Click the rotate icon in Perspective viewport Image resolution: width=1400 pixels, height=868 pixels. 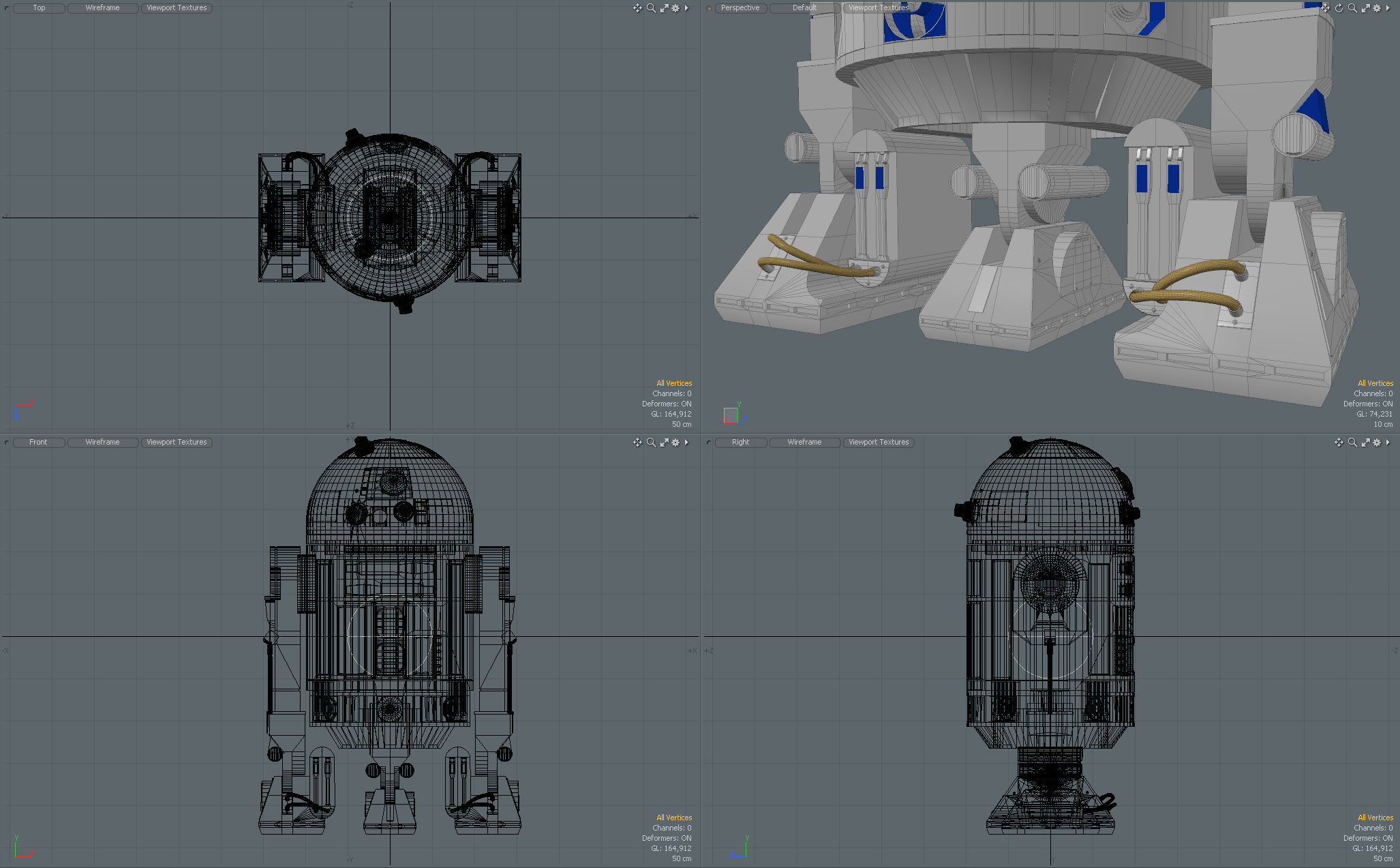[x=1339, y=8]
